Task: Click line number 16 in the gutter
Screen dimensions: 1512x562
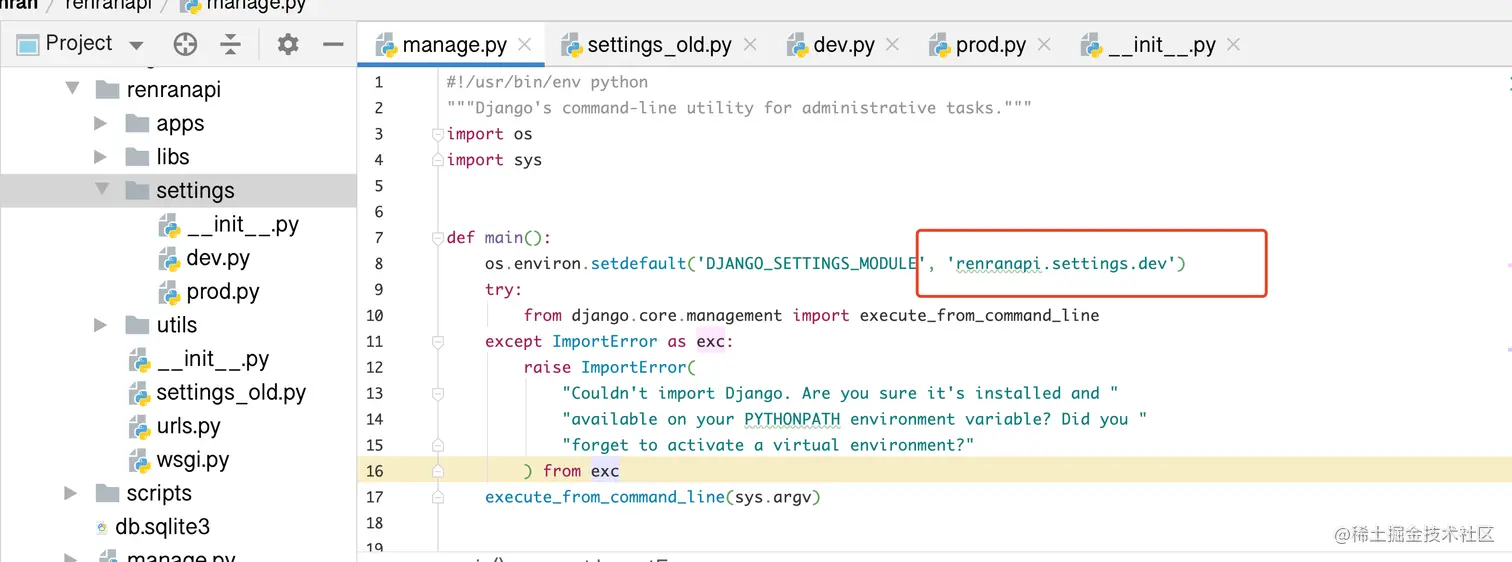Action: [x=374, y=471]
